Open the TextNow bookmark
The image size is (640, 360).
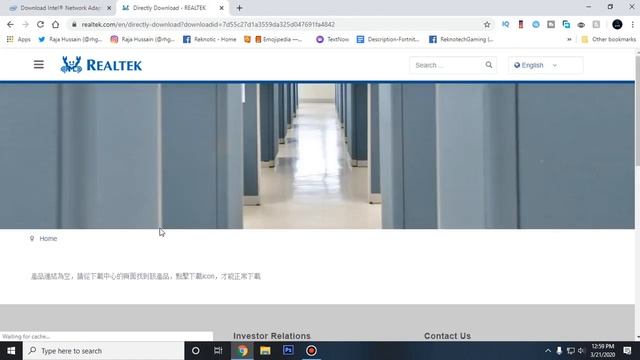(333, 39)
